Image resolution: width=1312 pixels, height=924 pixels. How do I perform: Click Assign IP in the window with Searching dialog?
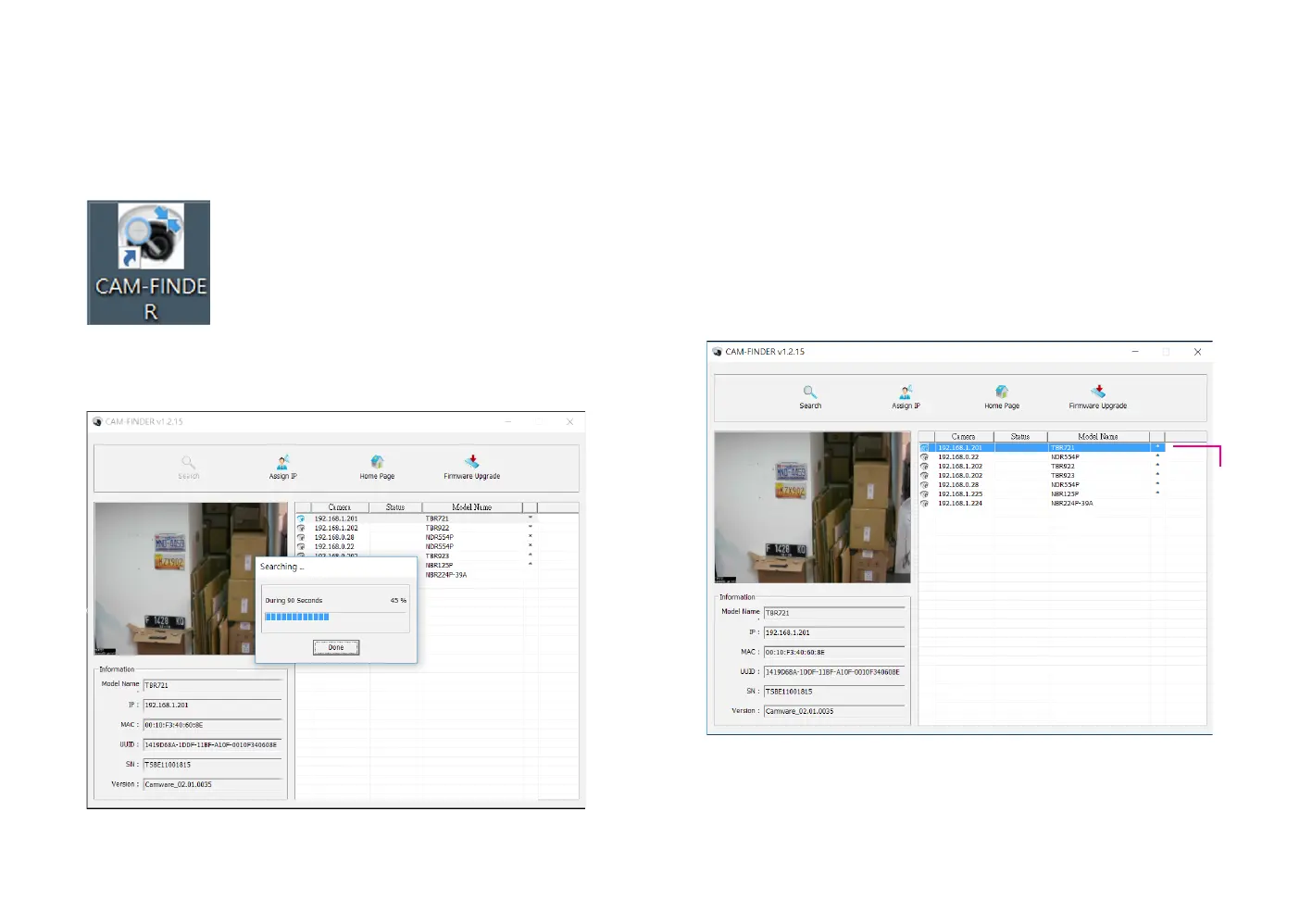coord(282,466)
